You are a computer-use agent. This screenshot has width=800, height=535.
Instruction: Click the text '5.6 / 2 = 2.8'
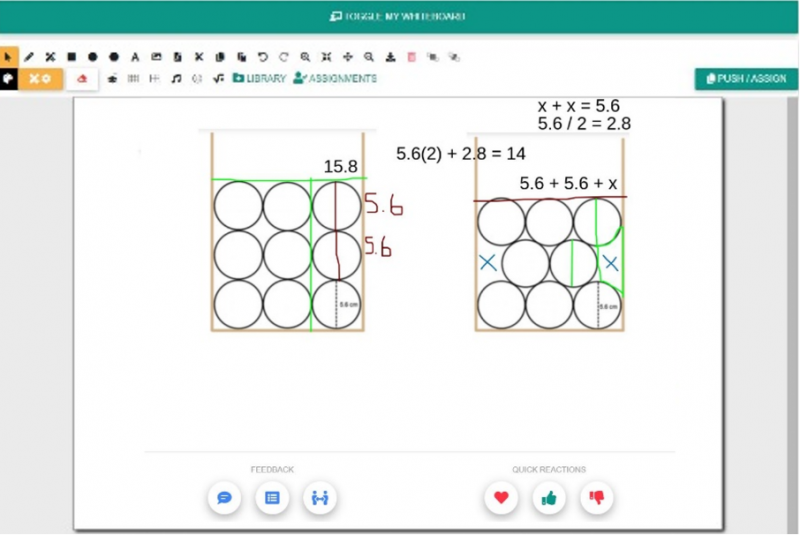(584, 123)
